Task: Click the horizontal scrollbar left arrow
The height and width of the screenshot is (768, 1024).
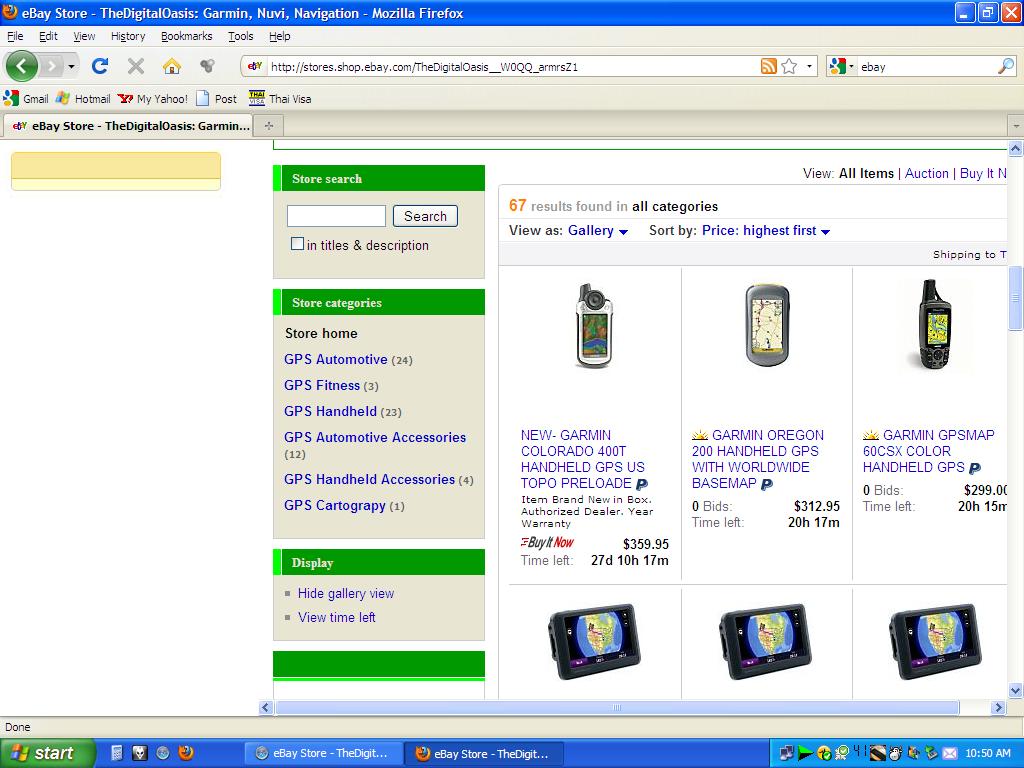Action: (266, 707)
